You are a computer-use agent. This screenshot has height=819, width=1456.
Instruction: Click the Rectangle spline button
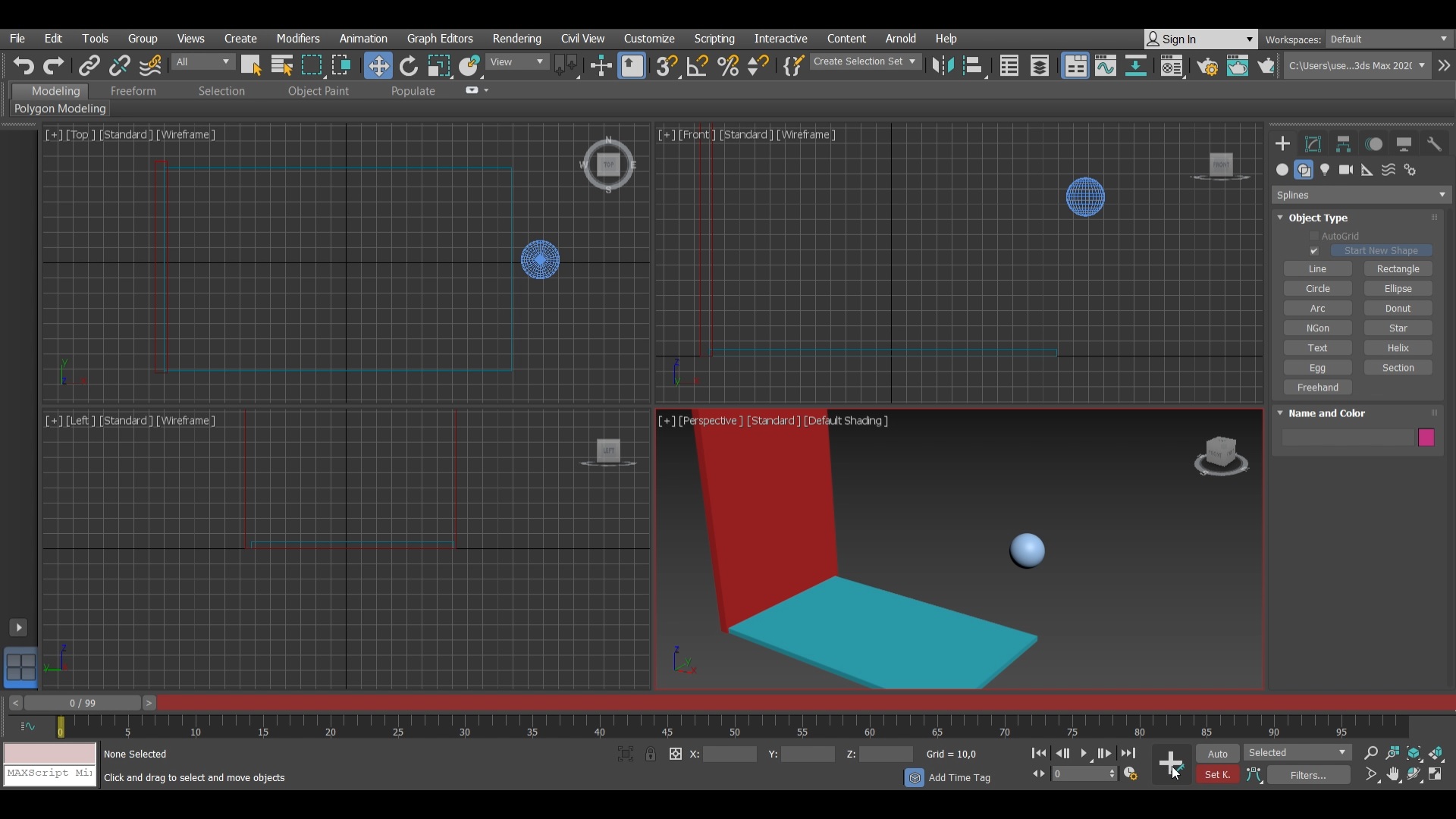click(x=1398, y=269)
